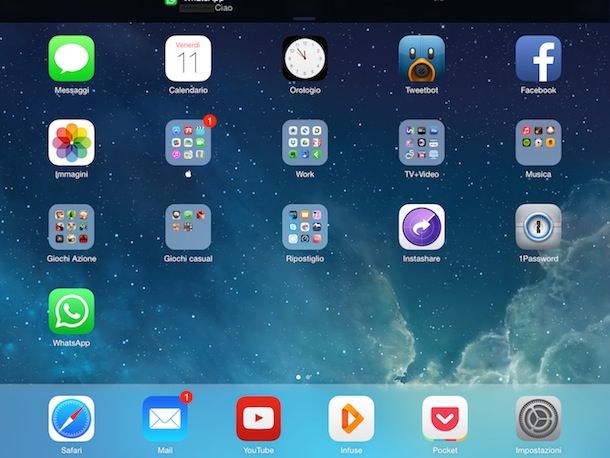The height and width of the screenshot is (458, 610).
Task: Open the Work folder
Action: pyautogui.click(x=305, y=142)
